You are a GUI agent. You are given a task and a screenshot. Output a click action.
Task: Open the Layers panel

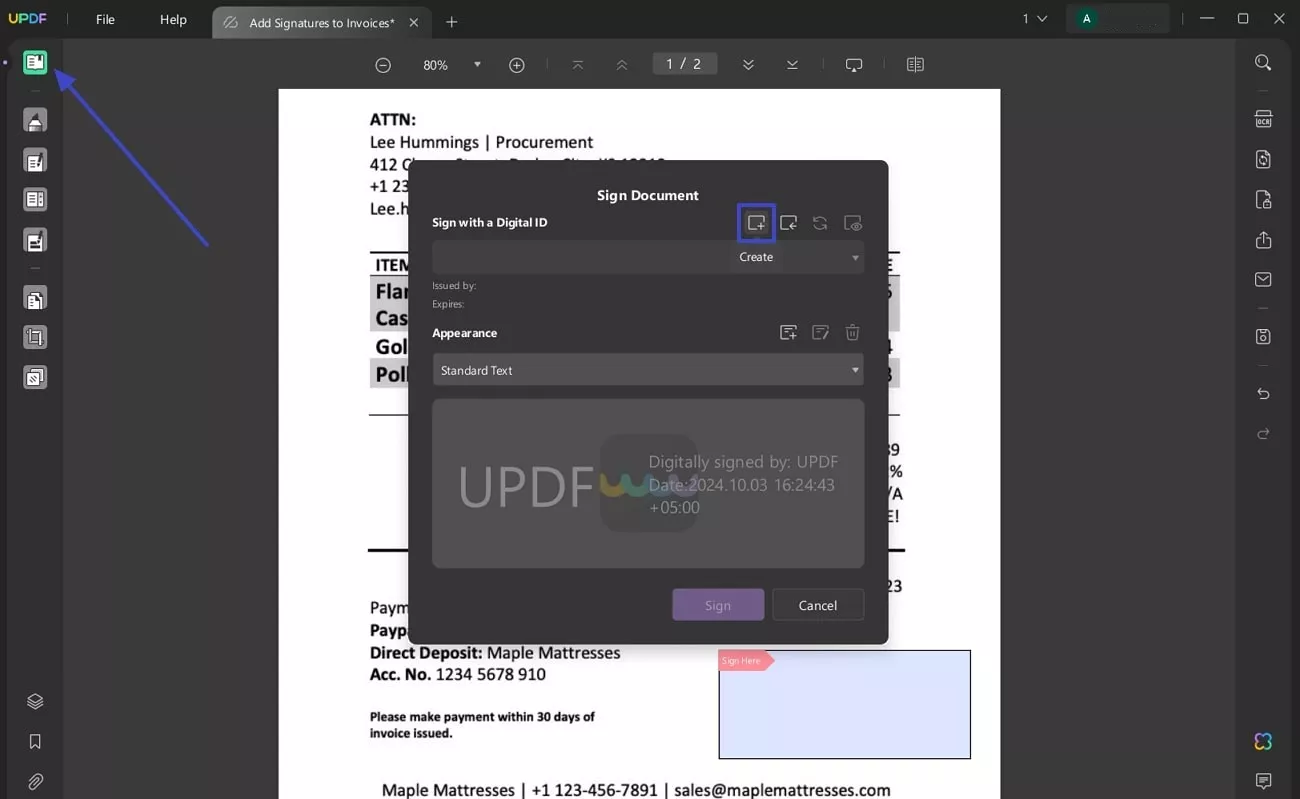(35, 701)
